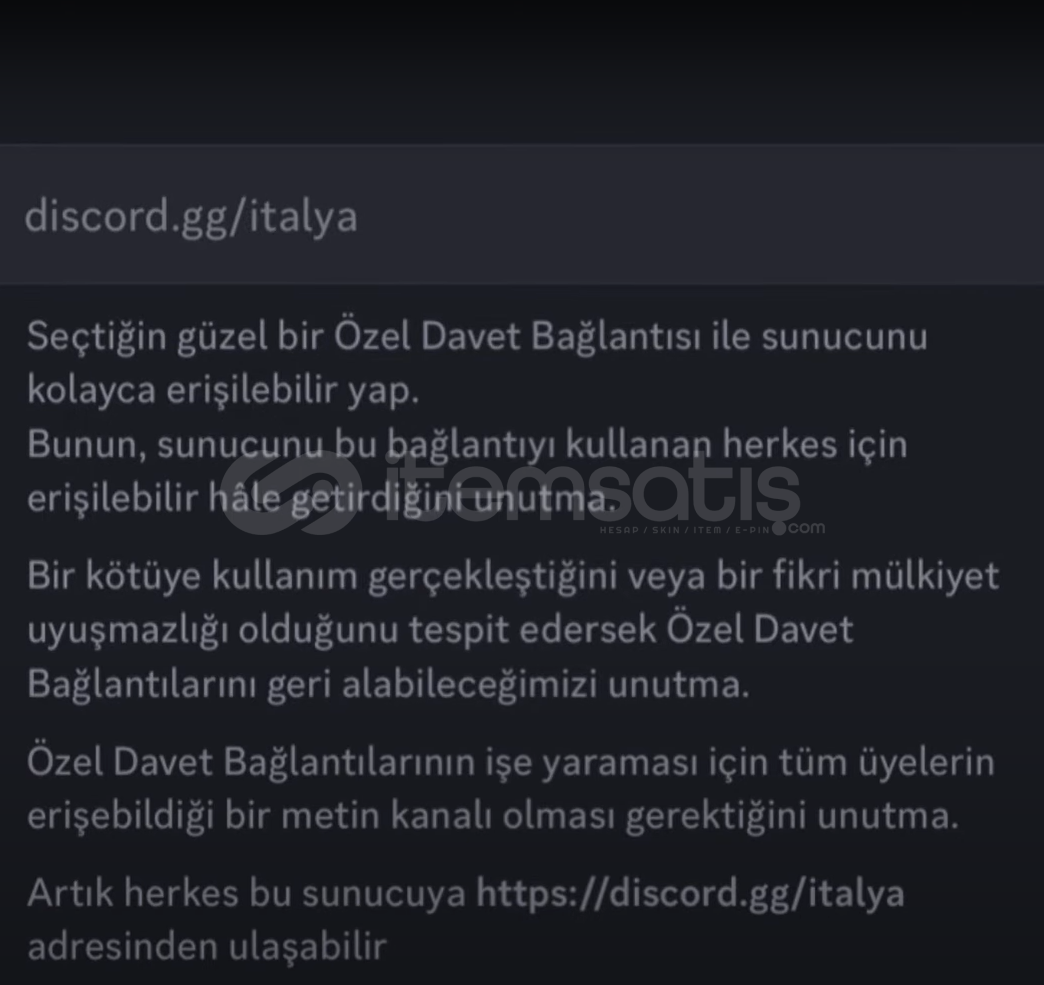Click the line starting 'Bunun, sunucunu bu bağlantıyı'
The image size is (1044, 985).
[467, 444]
